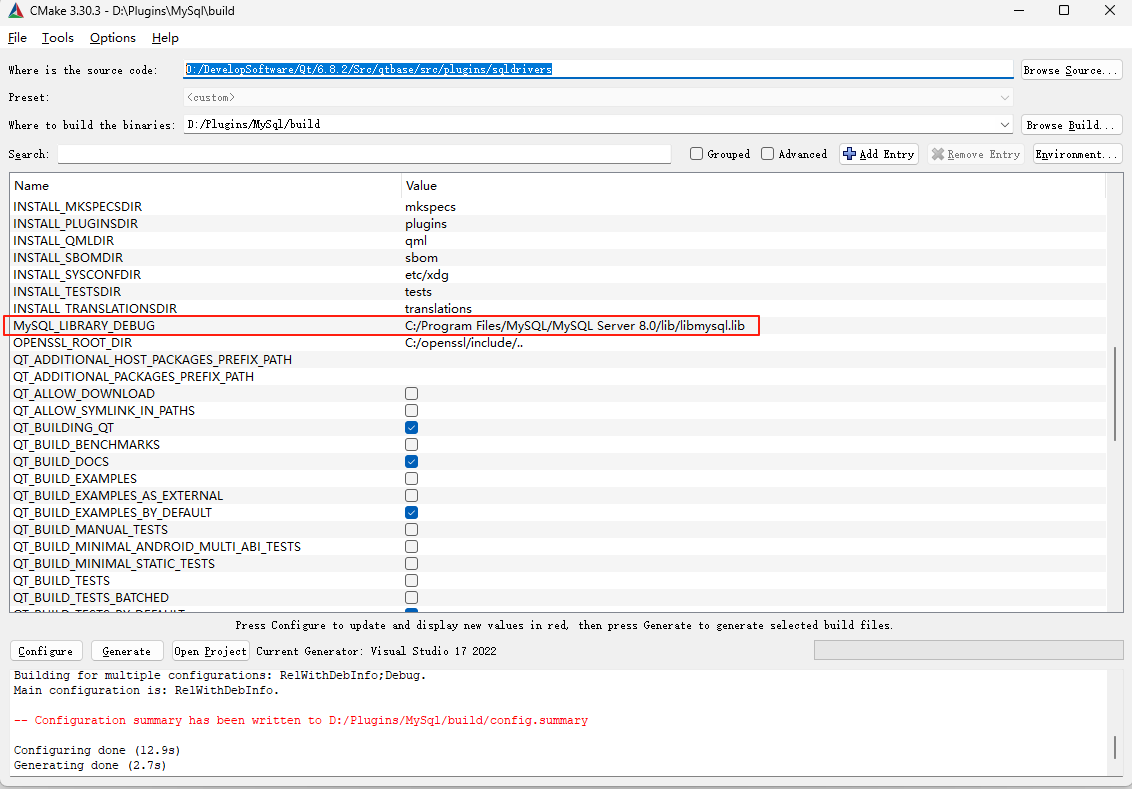The height and width of the screenshot is (789, 1132).
Task: Click Browse Source button
Action: (1071, 70)
